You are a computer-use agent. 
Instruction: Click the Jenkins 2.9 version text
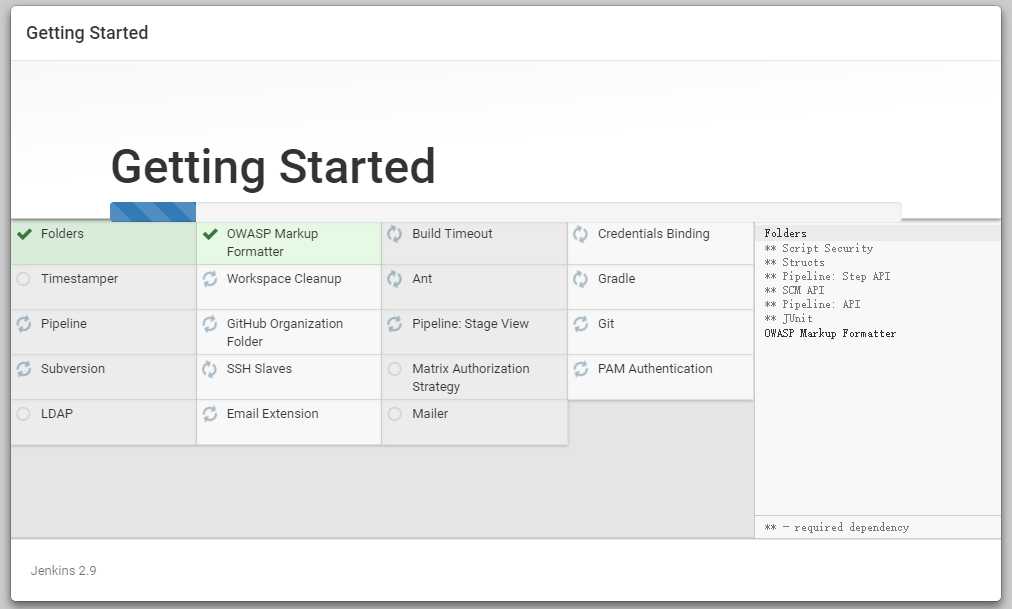[x=63, y=571]
